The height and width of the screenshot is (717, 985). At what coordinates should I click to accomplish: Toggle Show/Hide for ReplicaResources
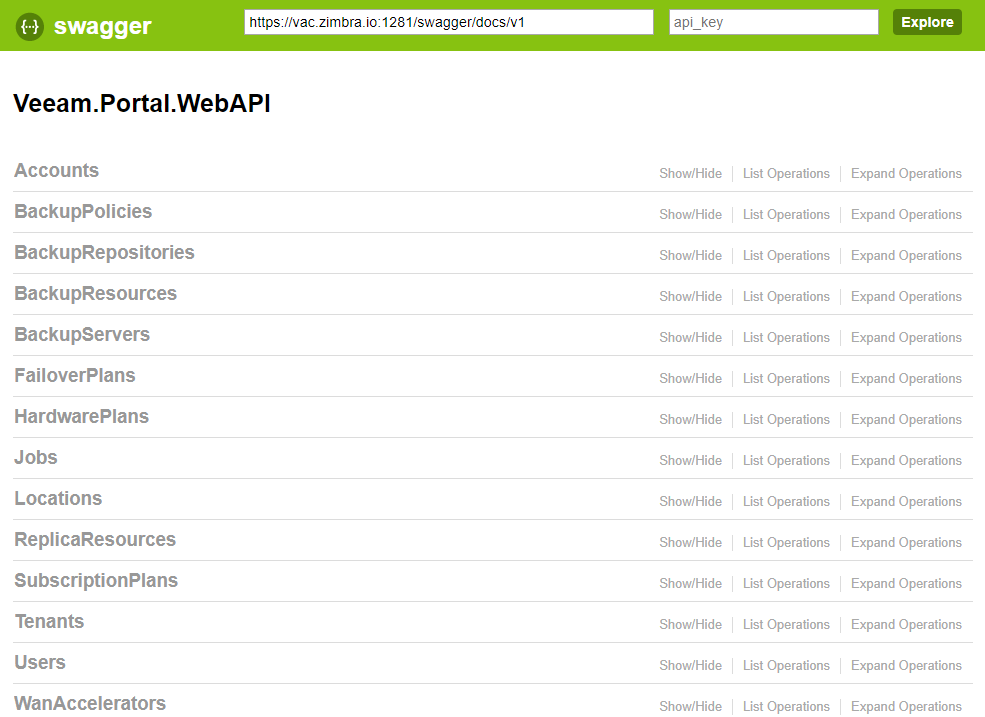click(690, 542)
